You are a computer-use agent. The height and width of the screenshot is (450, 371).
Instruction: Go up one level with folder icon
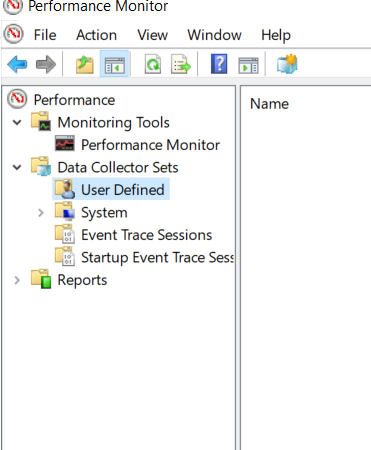(85, 64)
